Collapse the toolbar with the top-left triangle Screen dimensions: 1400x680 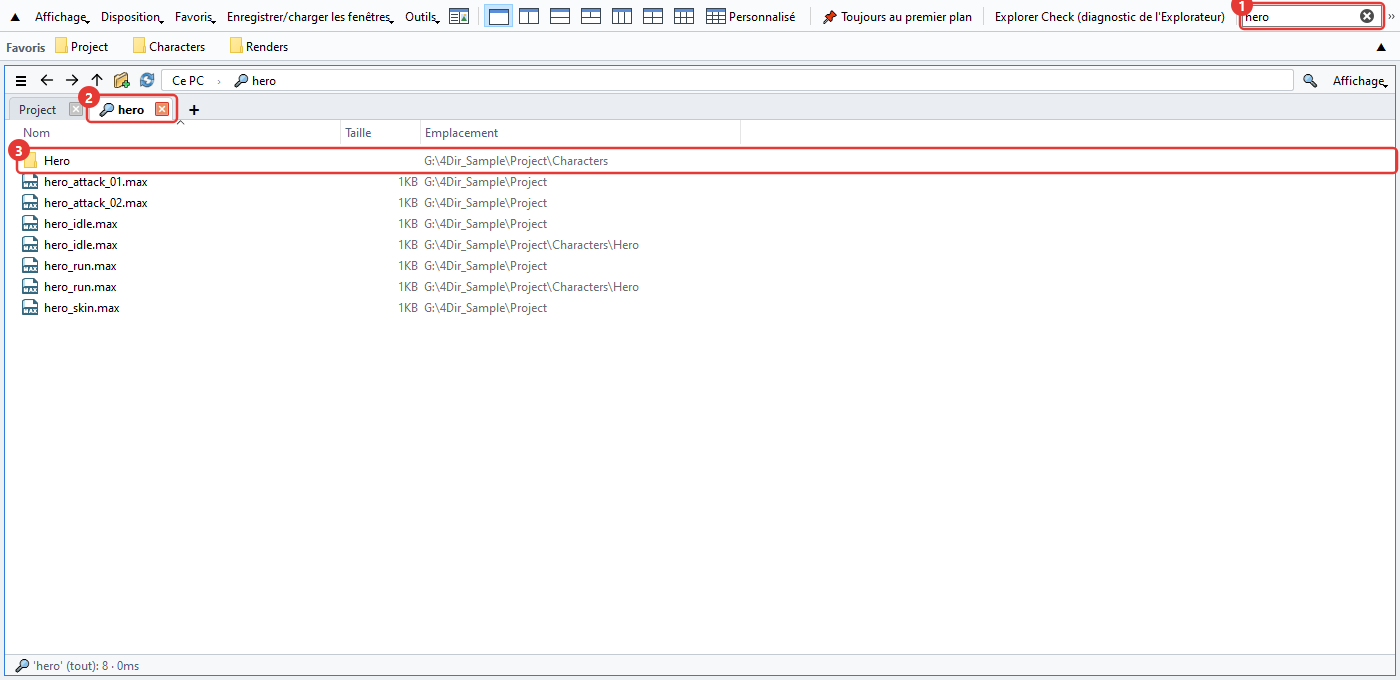pyautogui.click(x=15, y=17)
